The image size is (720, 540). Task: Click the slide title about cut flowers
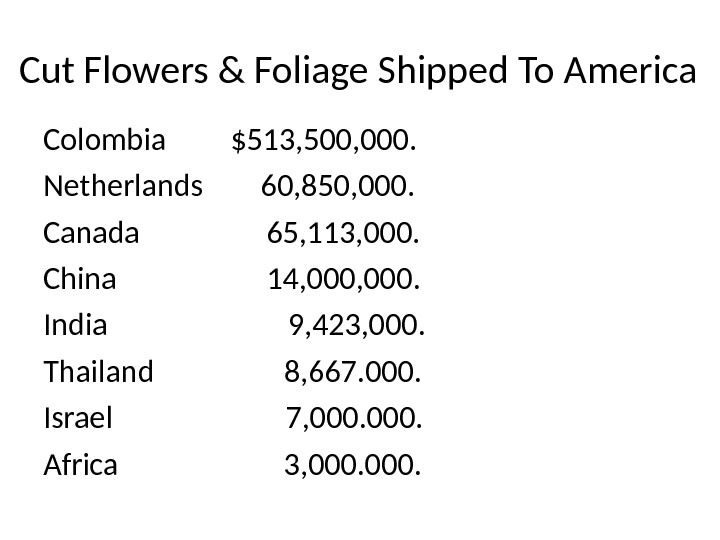356,72
